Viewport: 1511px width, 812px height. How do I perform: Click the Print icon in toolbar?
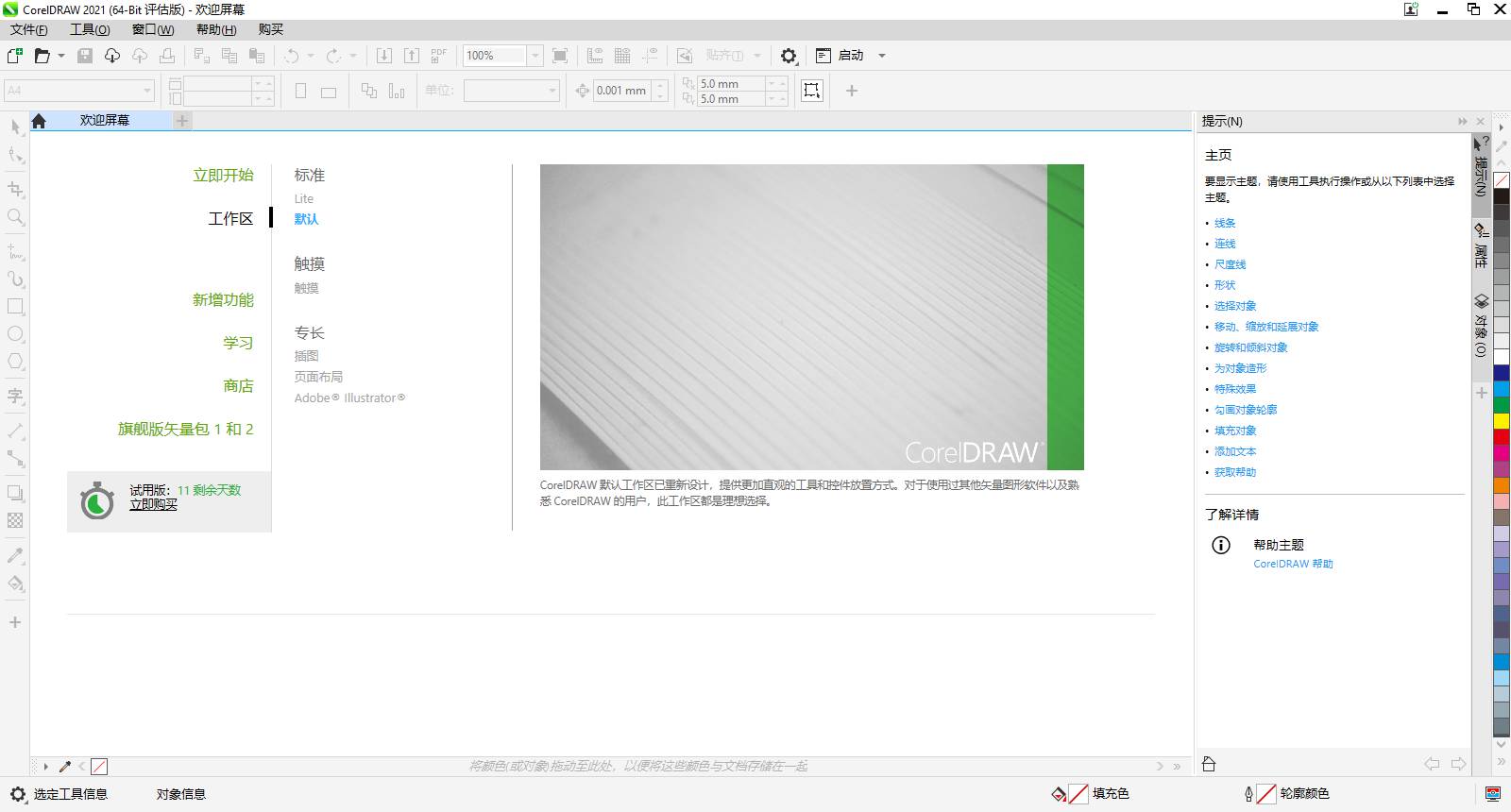tap(167, 56)
